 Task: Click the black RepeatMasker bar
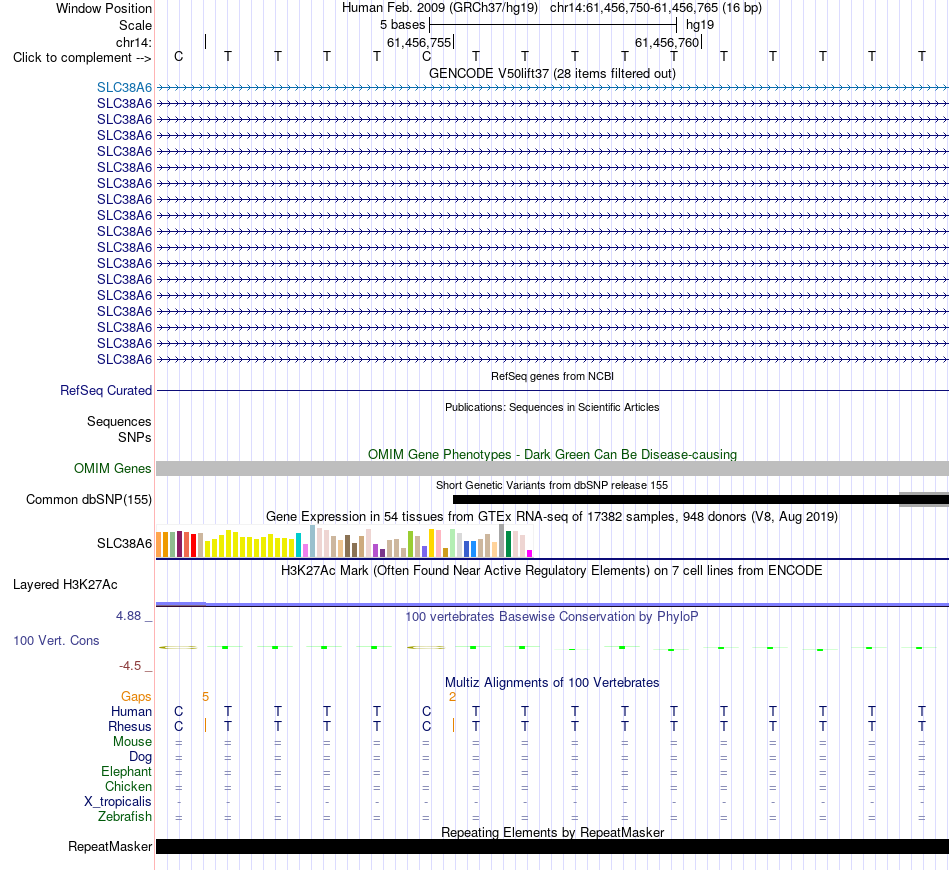553,846
